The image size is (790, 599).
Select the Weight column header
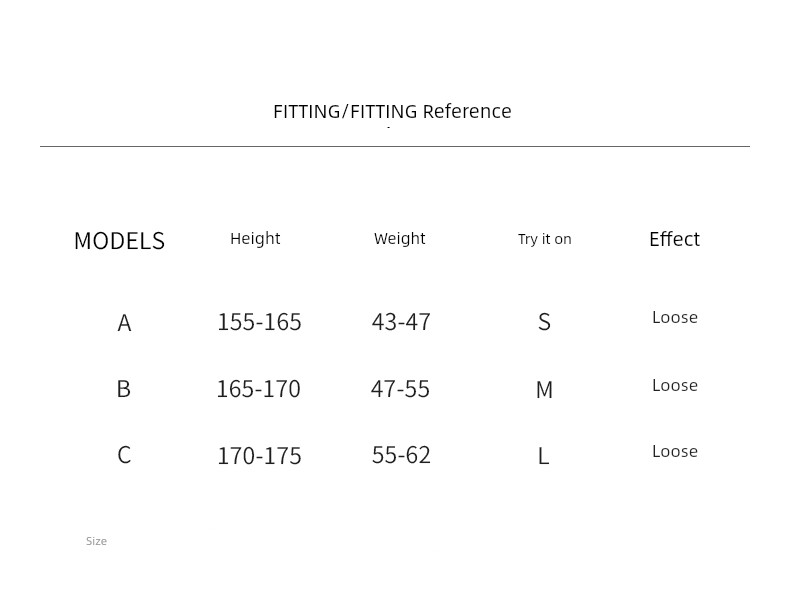(400, 238)
